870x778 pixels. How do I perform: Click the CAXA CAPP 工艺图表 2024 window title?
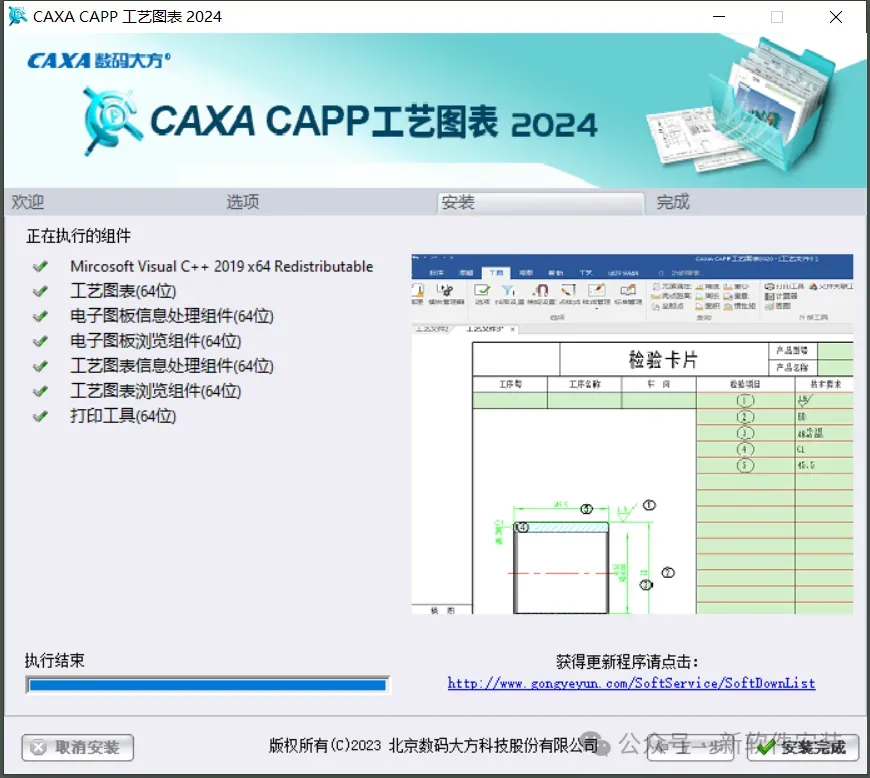click(x=127, y=17)
